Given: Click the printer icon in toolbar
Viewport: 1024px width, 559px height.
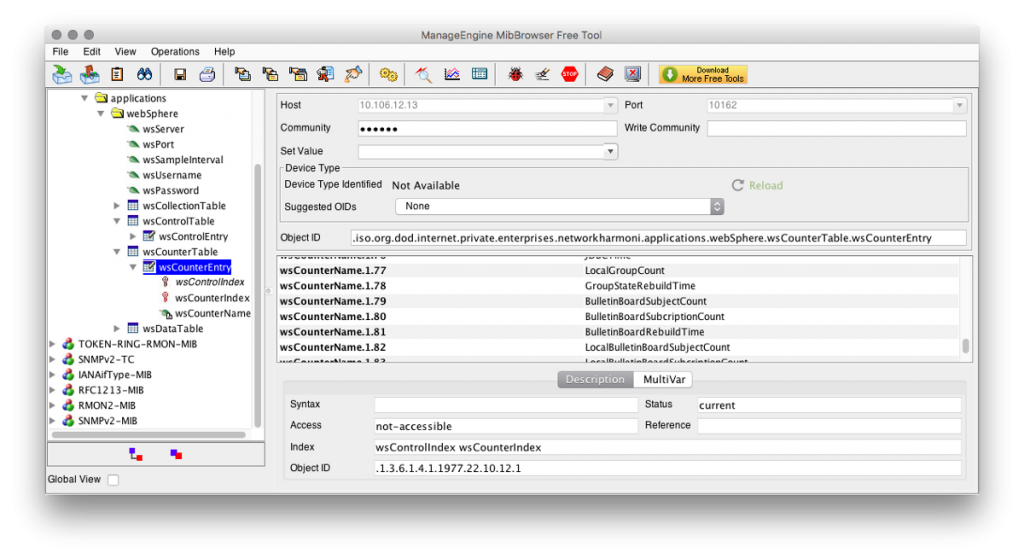Looking at the screenshot, I should click(207, 74).
